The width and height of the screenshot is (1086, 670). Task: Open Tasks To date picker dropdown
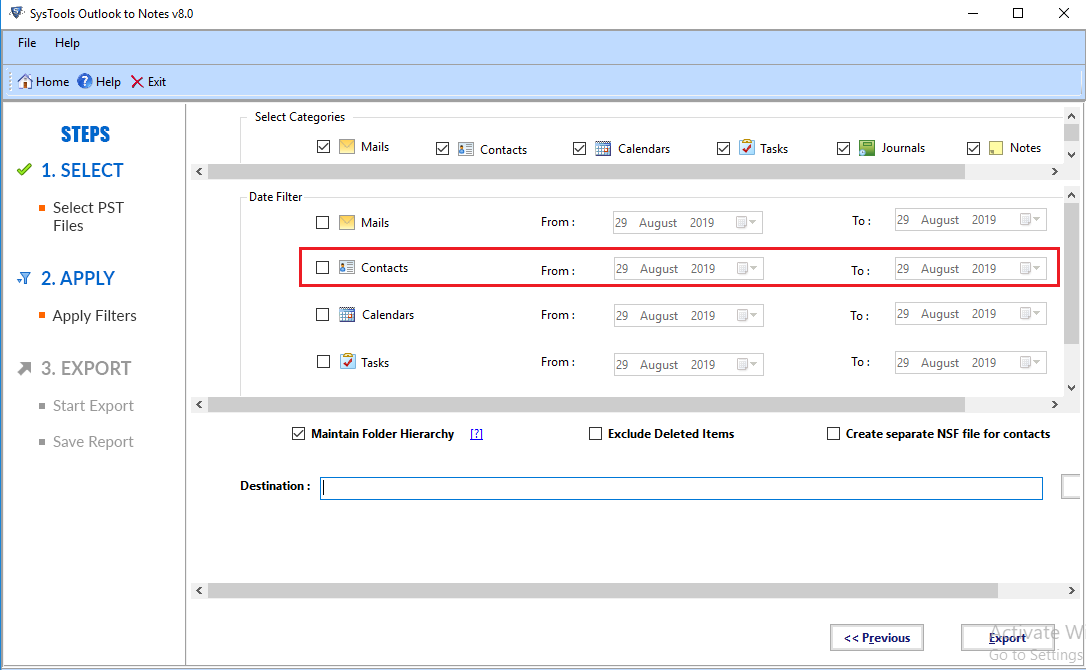pyautogui.click(x=1030, y=362)
